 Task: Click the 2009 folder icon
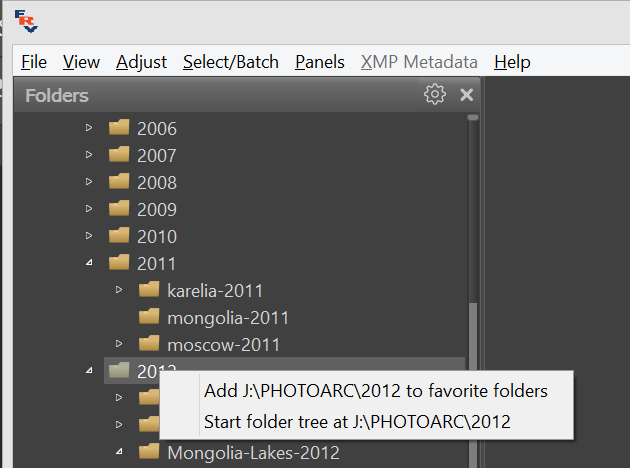pos(120,209)
